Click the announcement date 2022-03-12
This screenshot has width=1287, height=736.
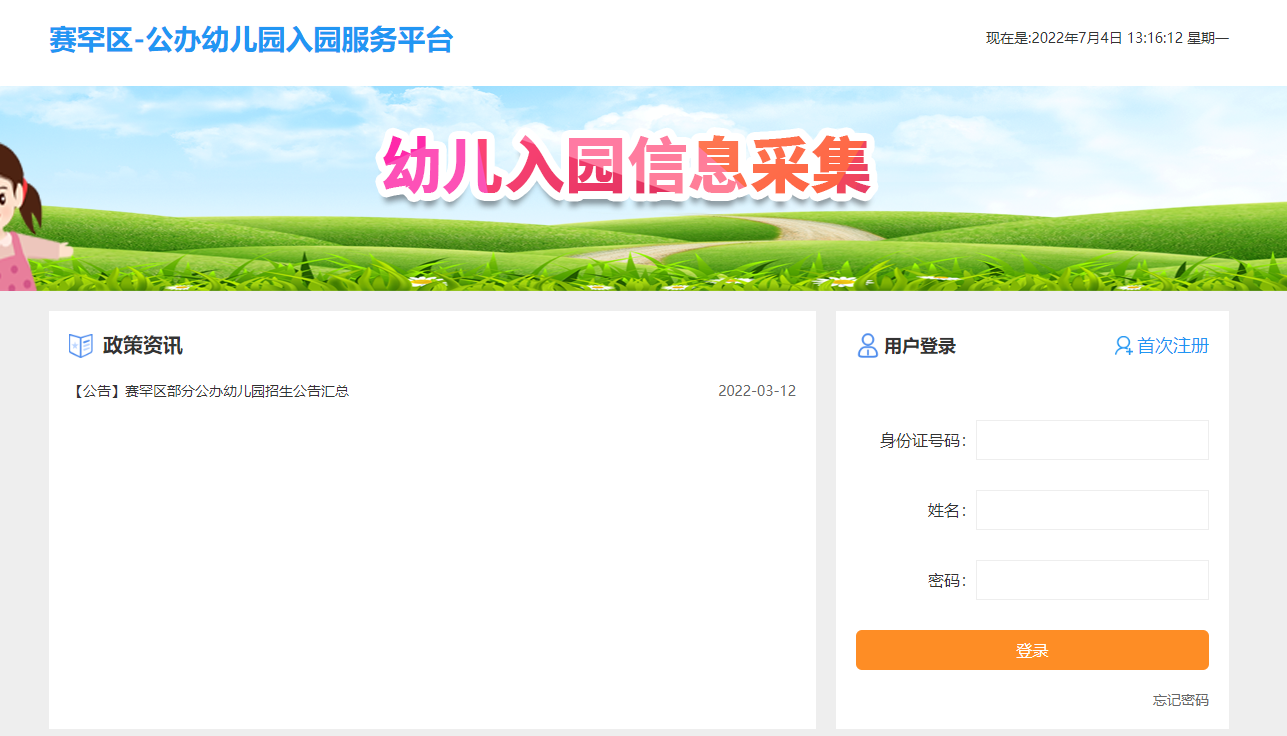[x=757, y=391]
